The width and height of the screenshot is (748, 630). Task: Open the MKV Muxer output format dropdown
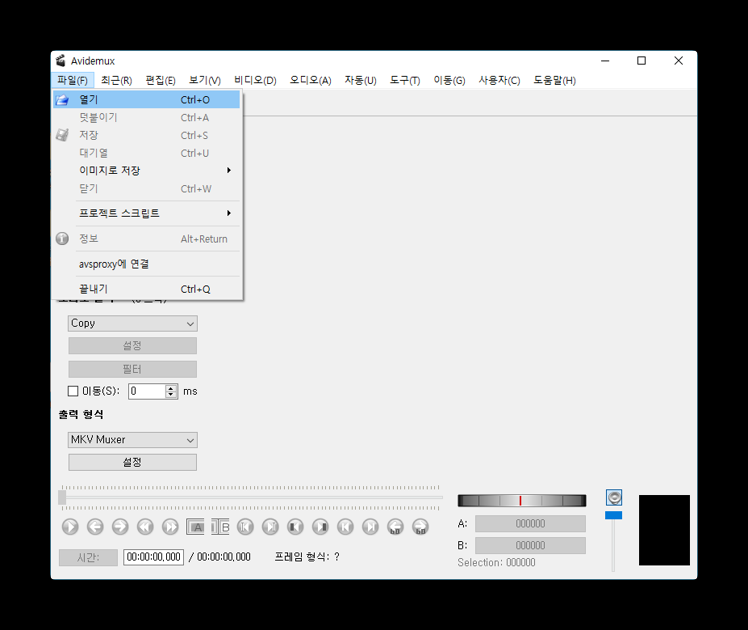(133, 440)
